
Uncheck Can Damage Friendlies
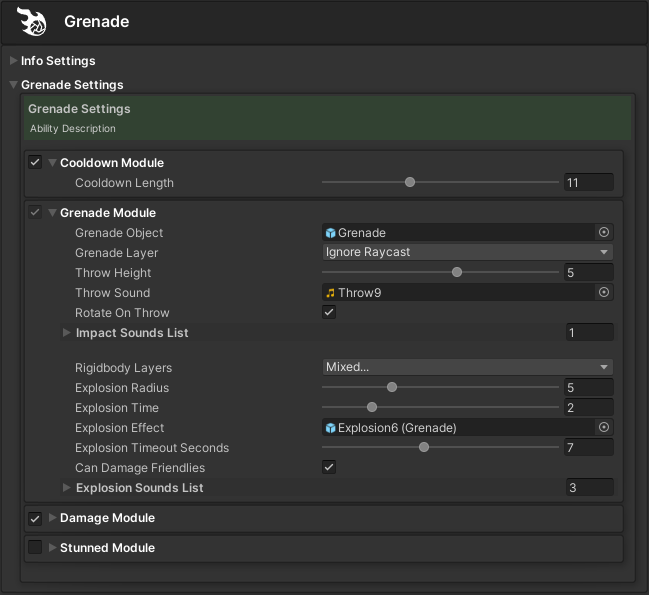[x=329, y=467]
